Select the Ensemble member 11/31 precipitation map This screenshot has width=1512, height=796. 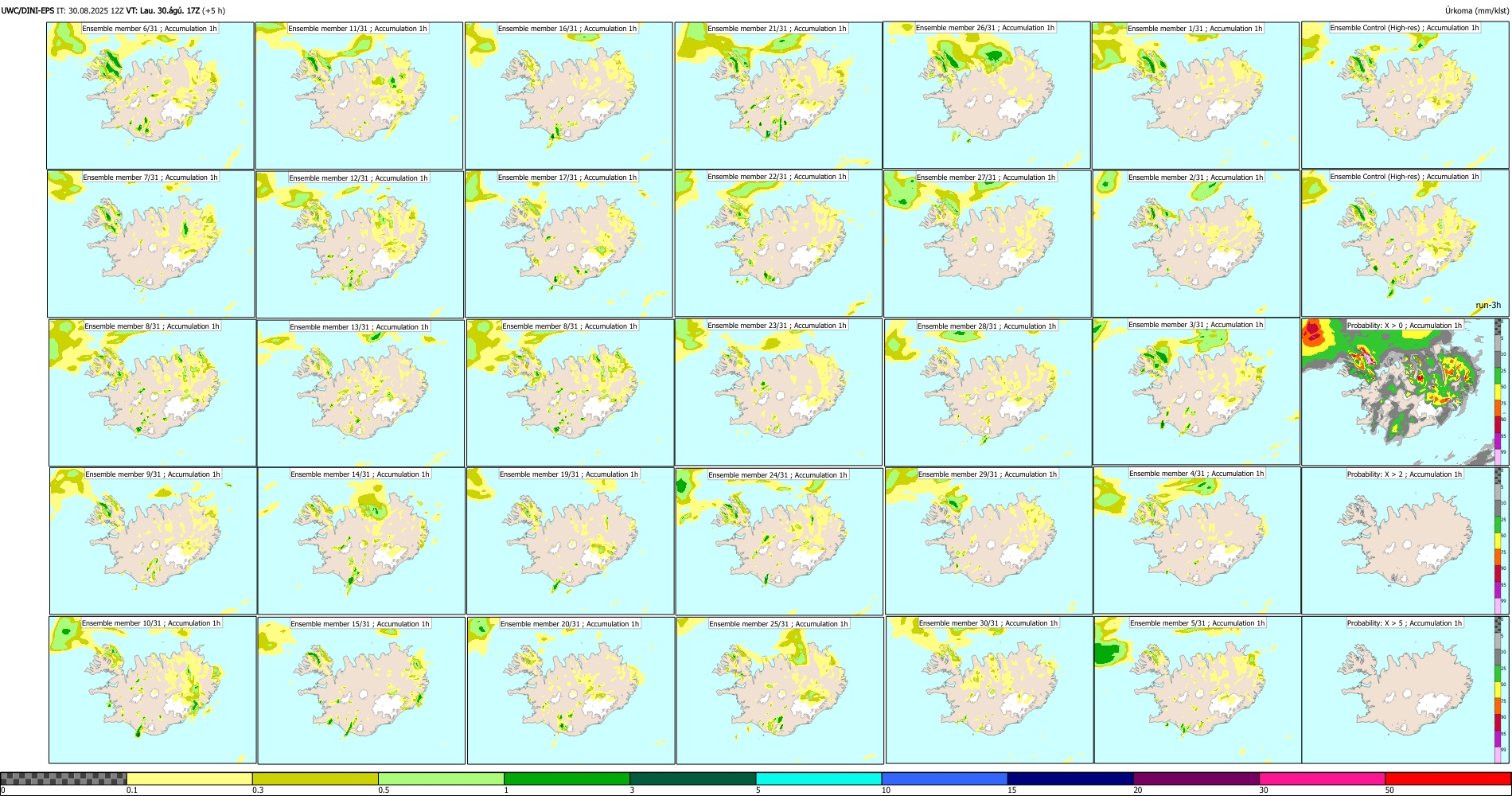click(359, 96)
